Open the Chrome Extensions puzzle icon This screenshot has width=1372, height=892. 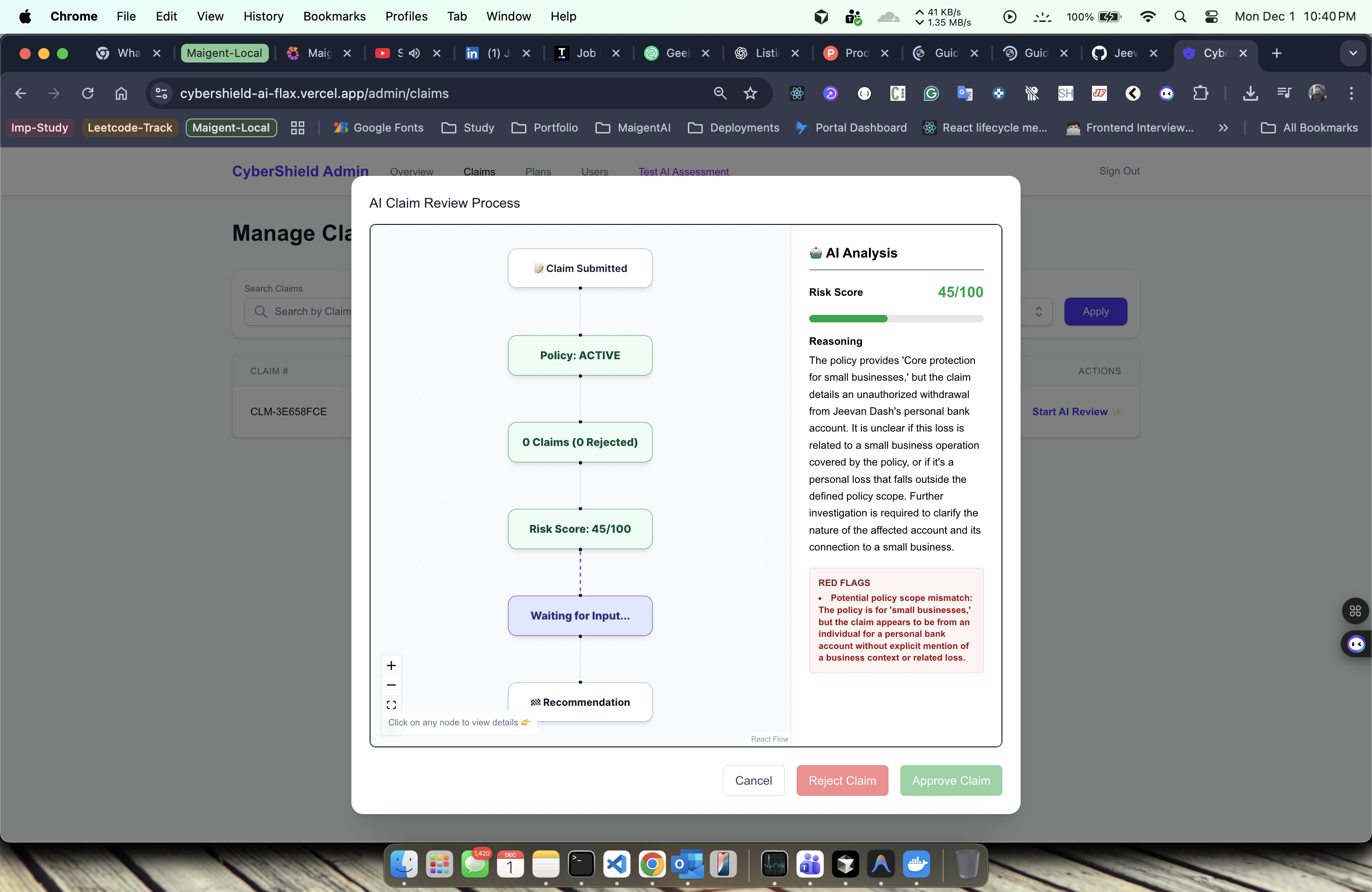[x=1200, y=93]
